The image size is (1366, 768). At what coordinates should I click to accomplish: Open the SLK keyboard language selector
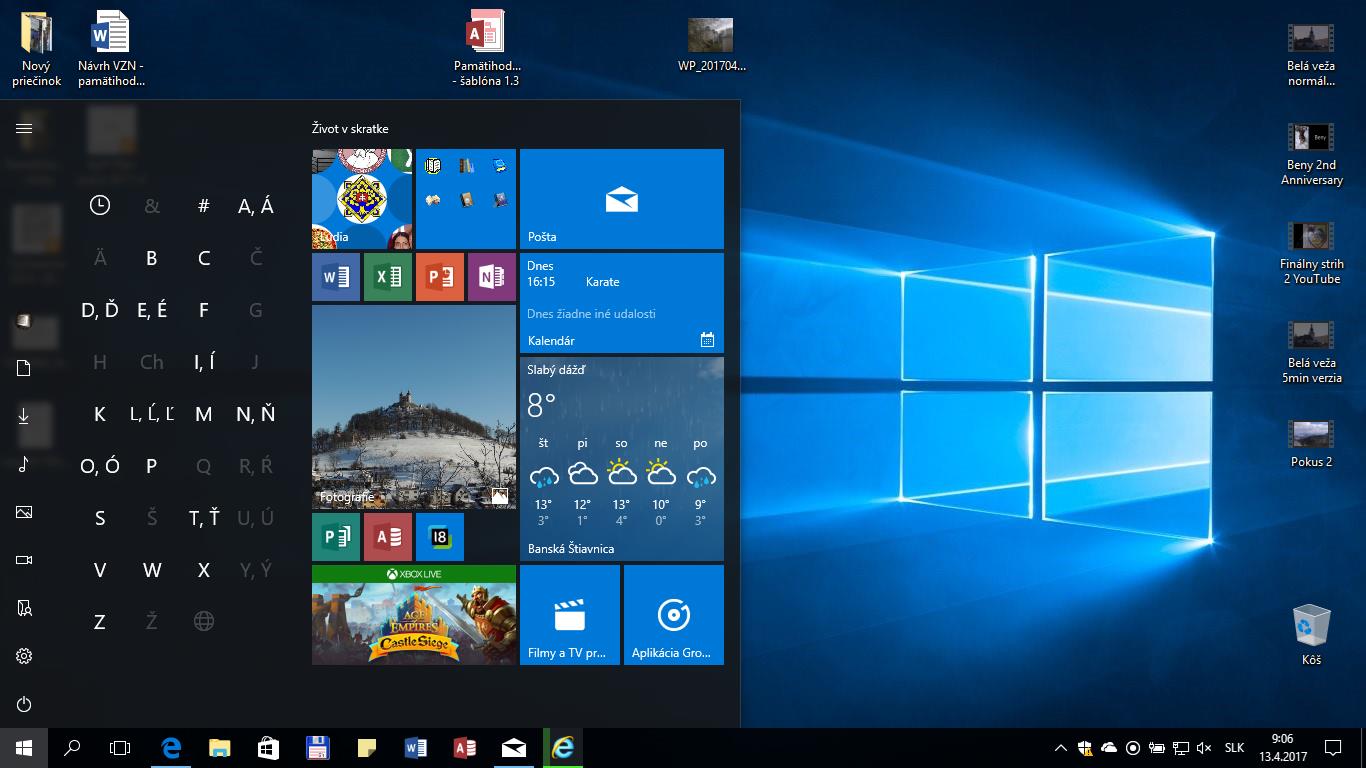click(x=1234, y=748)
